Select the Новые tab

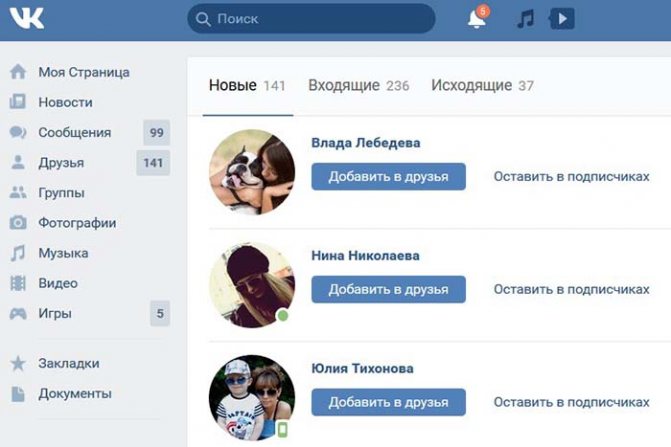247,86
